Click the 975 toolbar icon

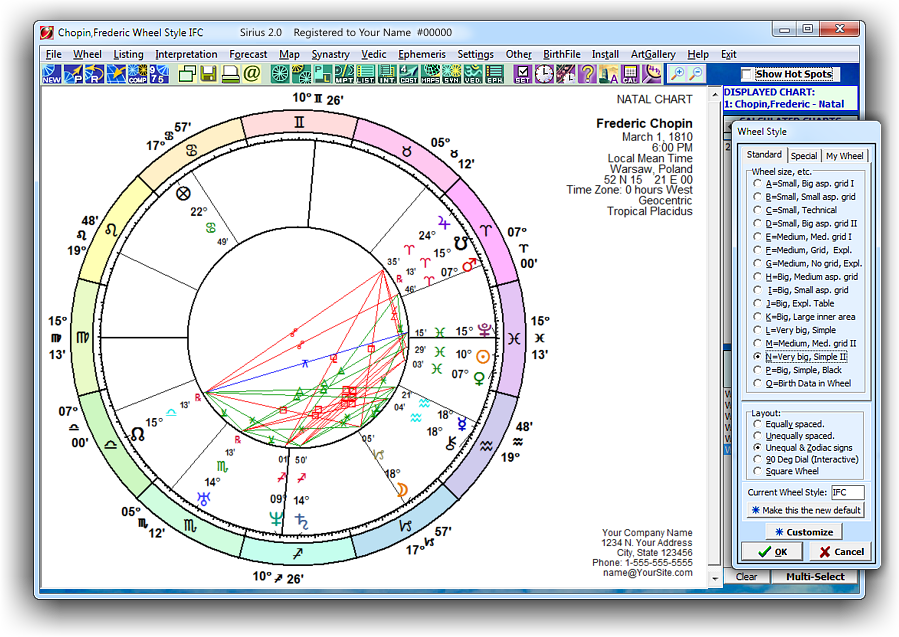click(x=159, y=74)
